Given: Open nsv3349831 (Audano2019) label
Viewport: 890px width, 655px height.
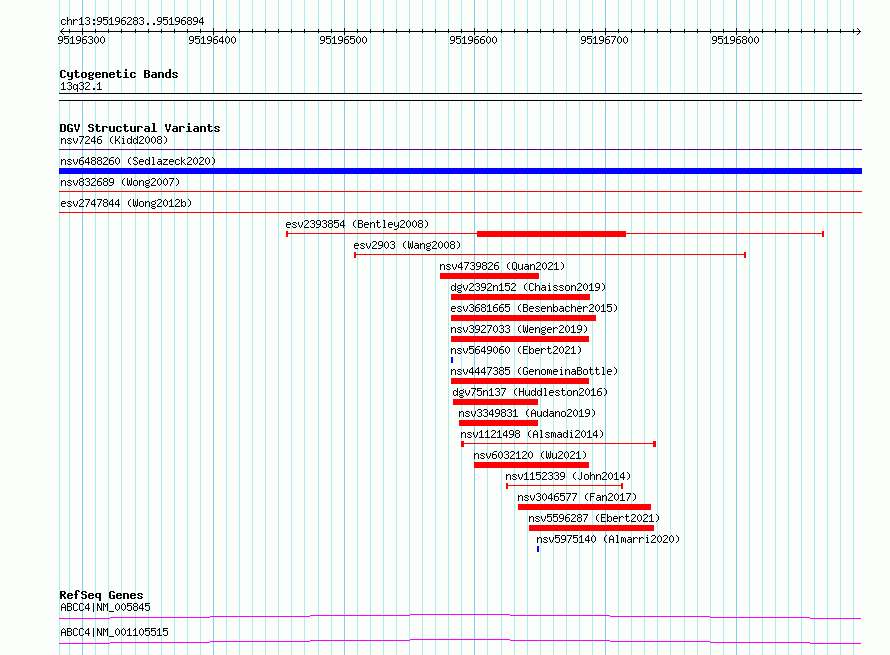Looking at the screenshot, I should [x=527, y=413].
